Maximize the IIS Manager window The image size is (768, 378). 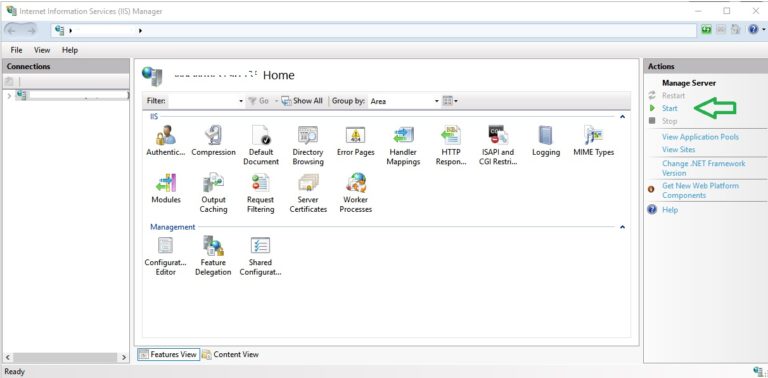727,11
